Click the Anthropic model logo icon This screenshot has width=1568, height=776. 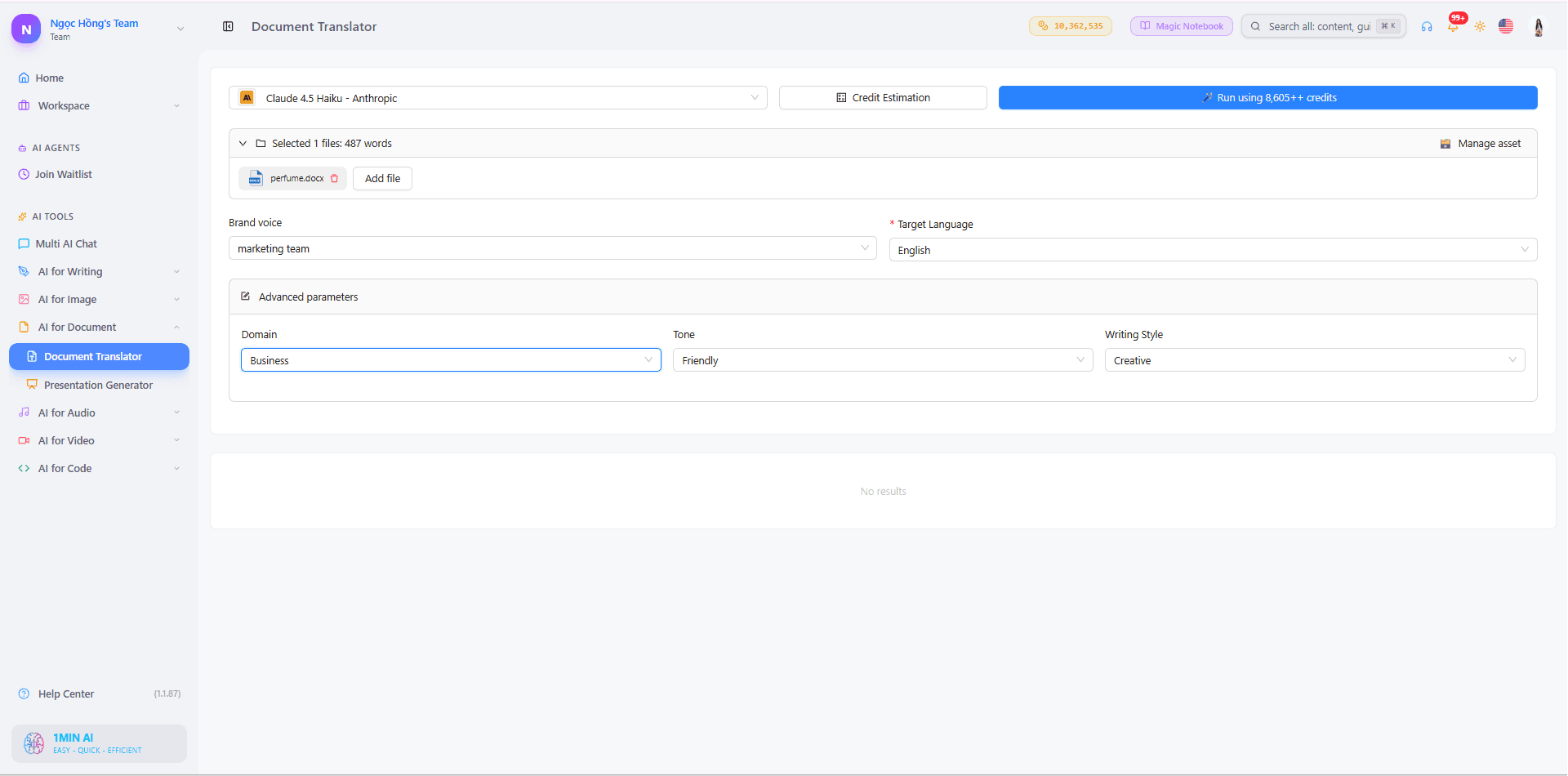pyautogui.click(x=247, y=97)
